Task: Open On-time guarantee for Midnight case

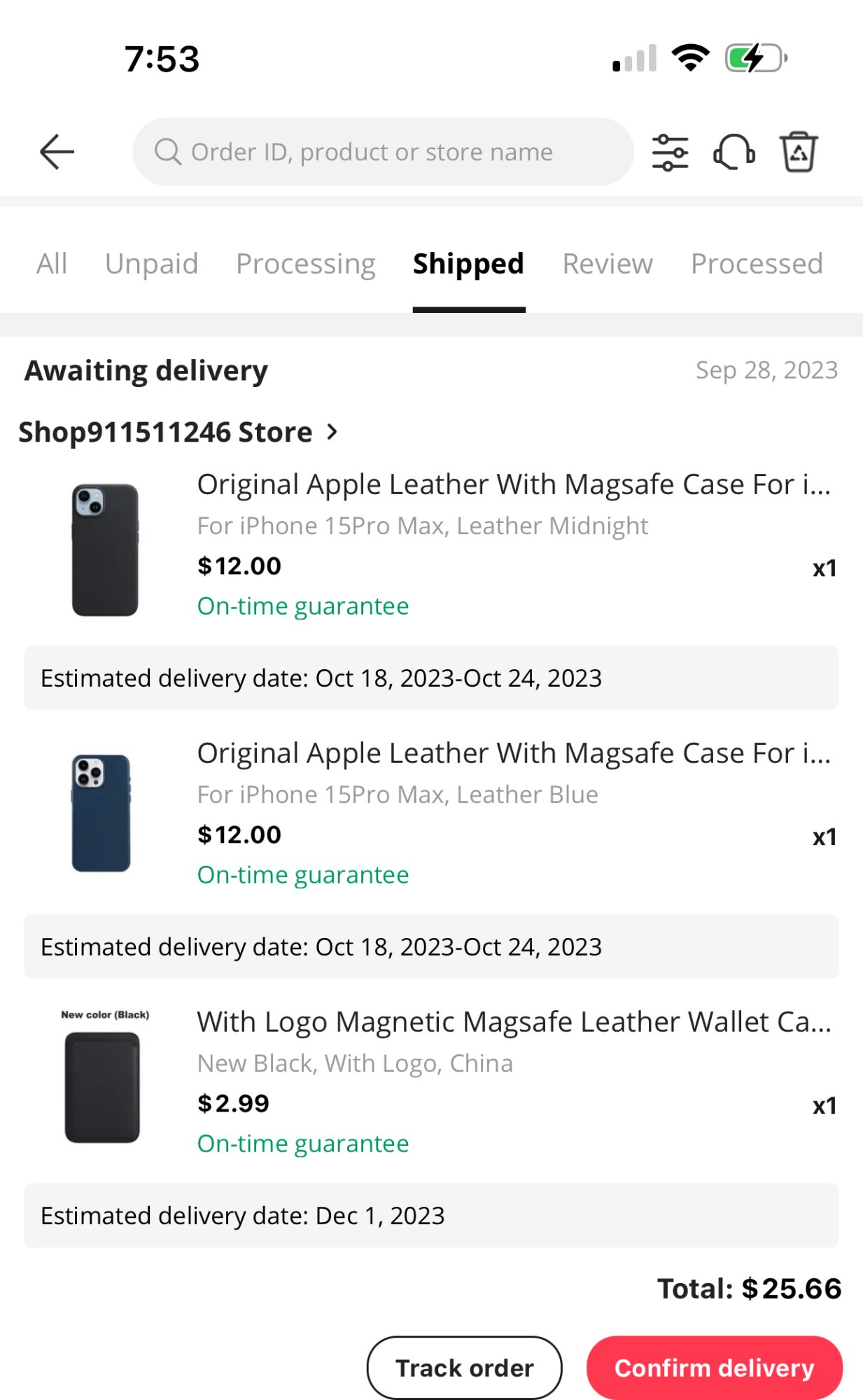Action: (303, 606)
